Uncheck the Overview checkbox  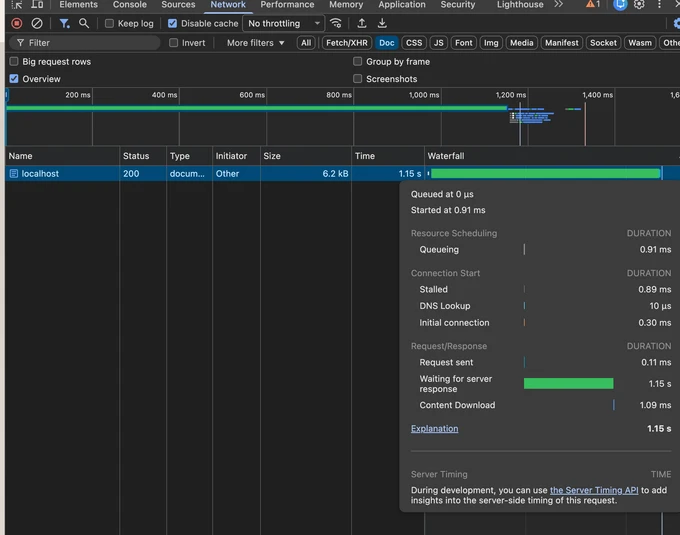tap(14, 78)
